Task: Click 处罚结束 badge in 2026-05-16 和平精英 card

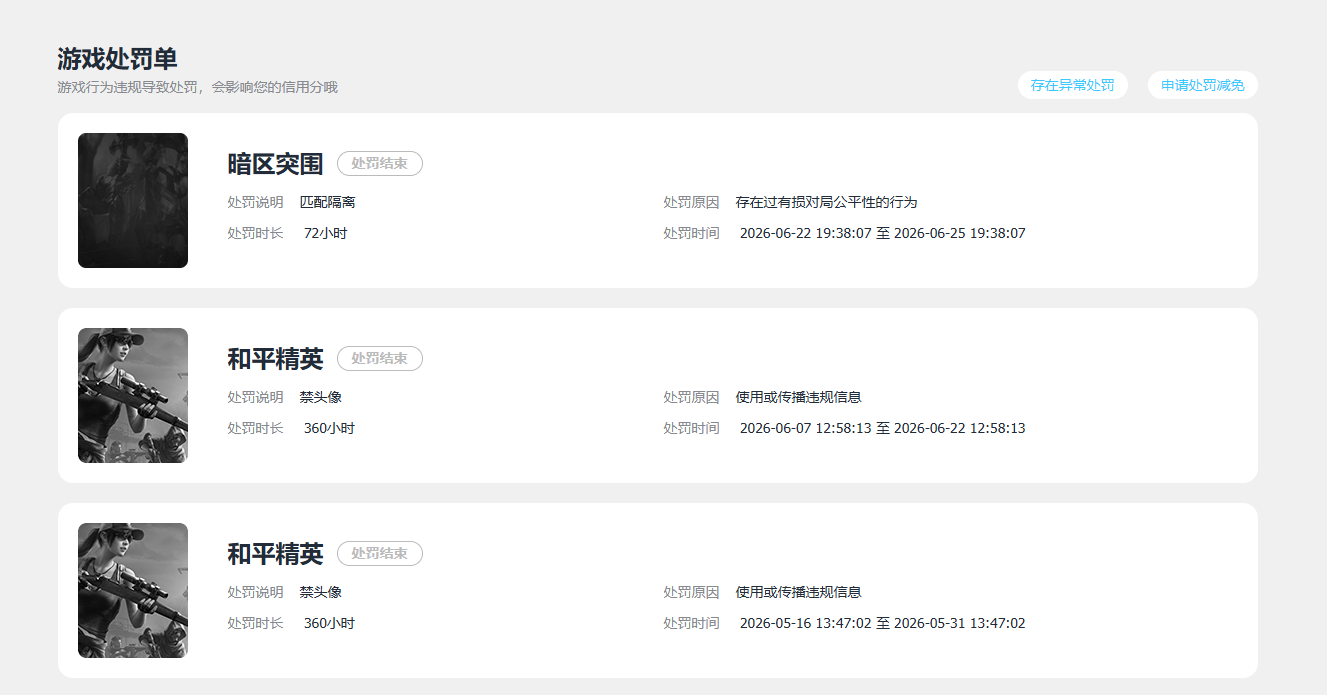Action: tap(380, 553)
